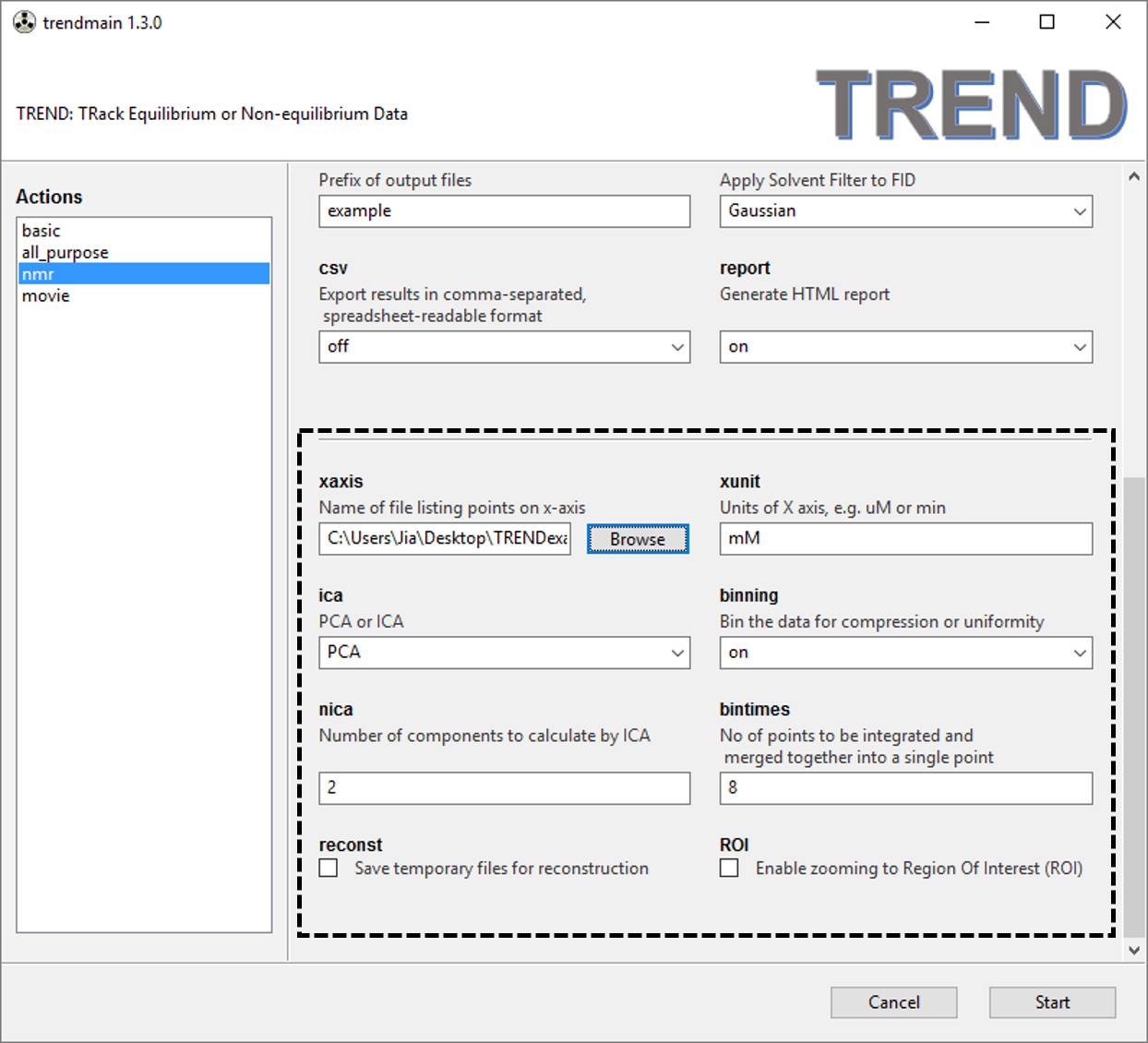Open the binning on/off dropdown
The height and width of the screenshot is (1043, 1148).
[x=905, y=653]
